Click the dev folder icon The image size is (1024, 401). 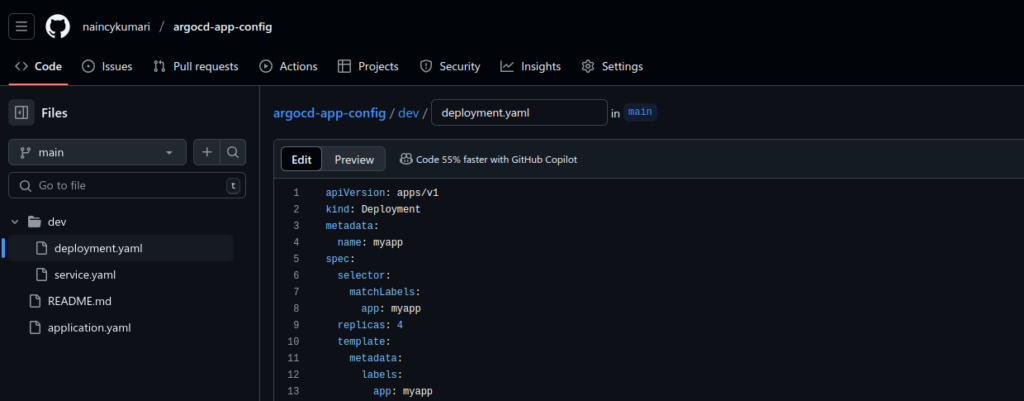point(34,221)
